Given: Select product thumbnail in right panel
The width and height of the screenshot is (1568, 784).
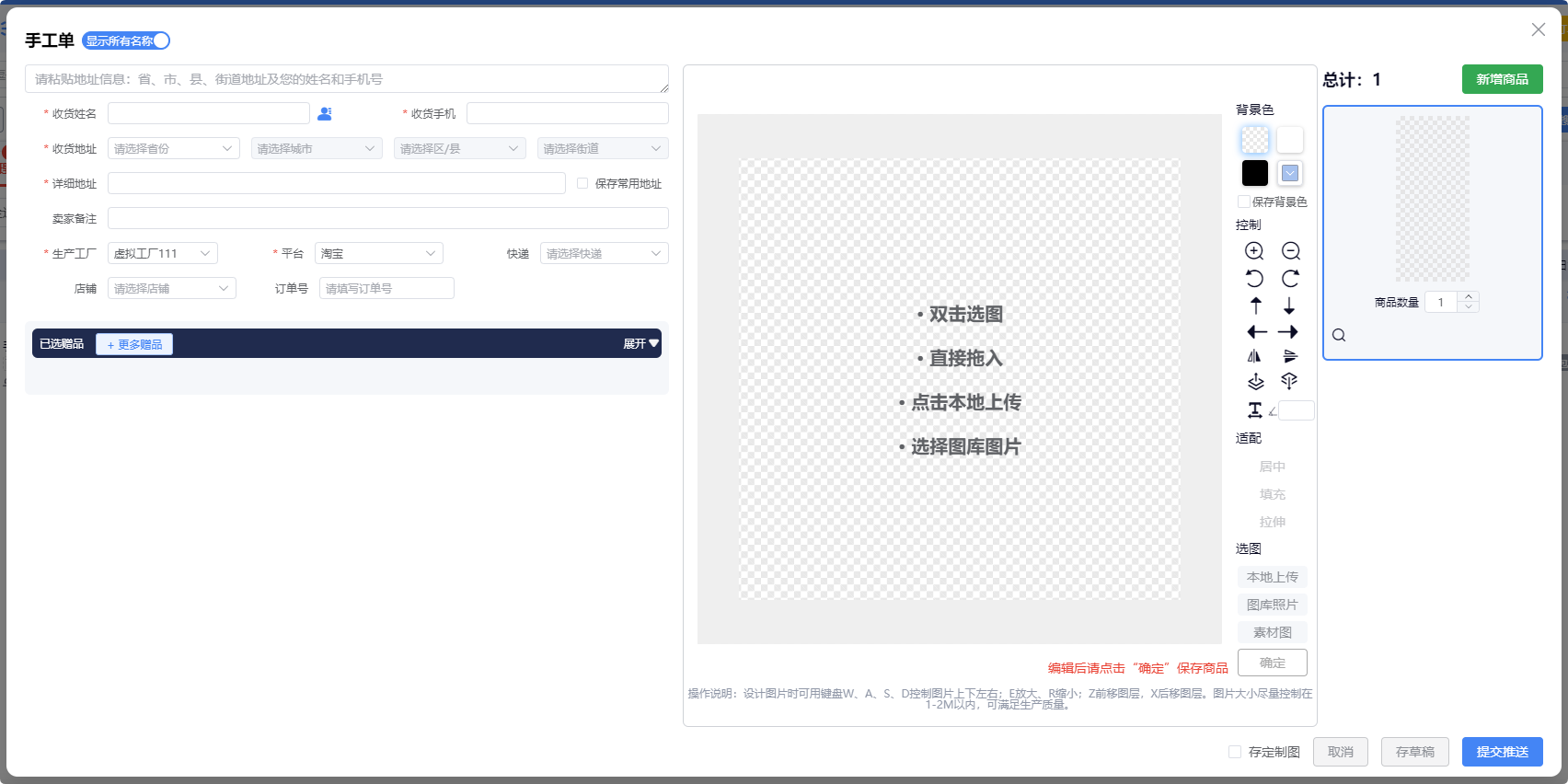Looking at the screenshot, I should [1433, 199].
